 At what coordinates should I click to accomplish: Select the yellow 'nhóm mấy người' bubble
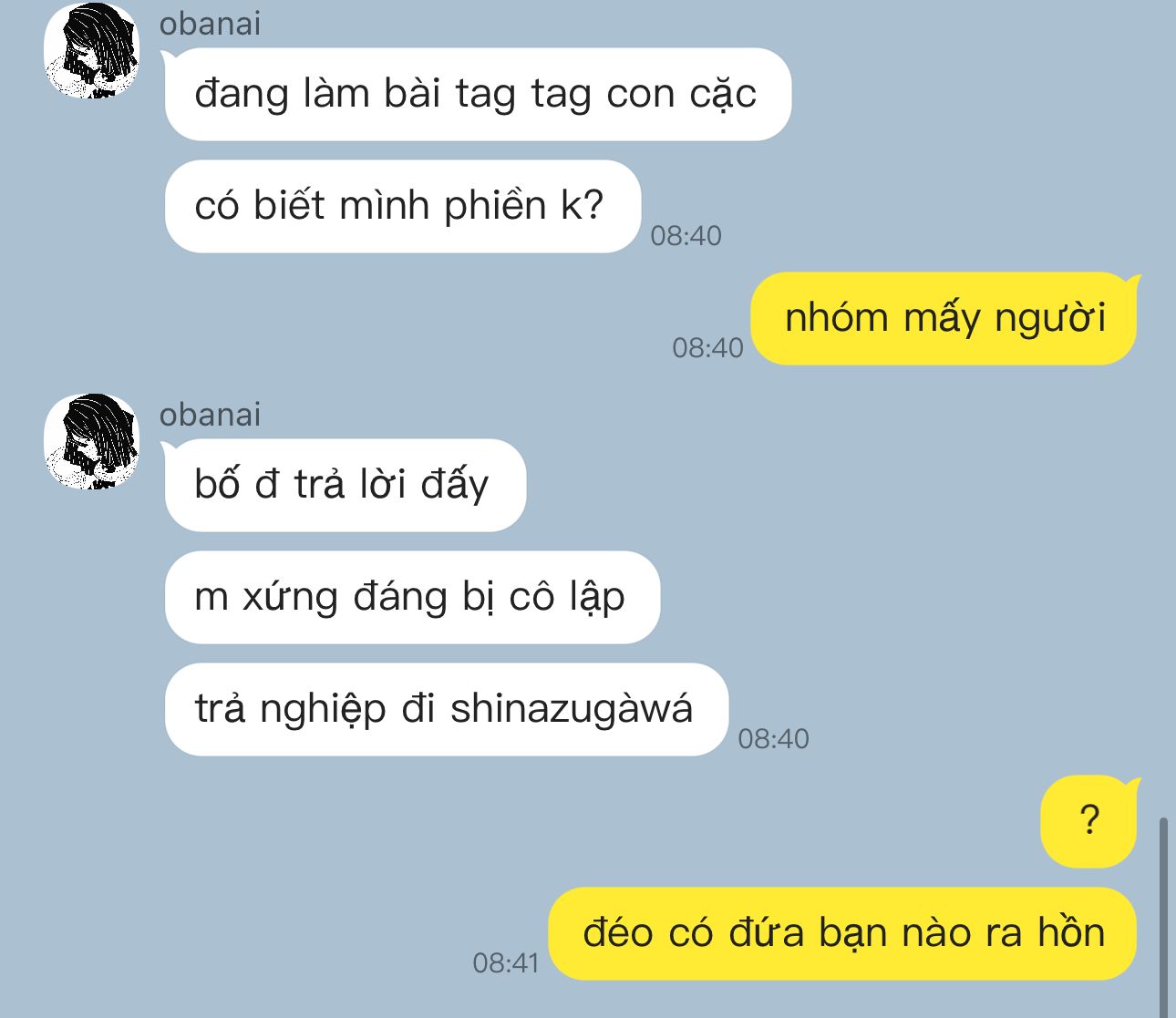(944, 319)
